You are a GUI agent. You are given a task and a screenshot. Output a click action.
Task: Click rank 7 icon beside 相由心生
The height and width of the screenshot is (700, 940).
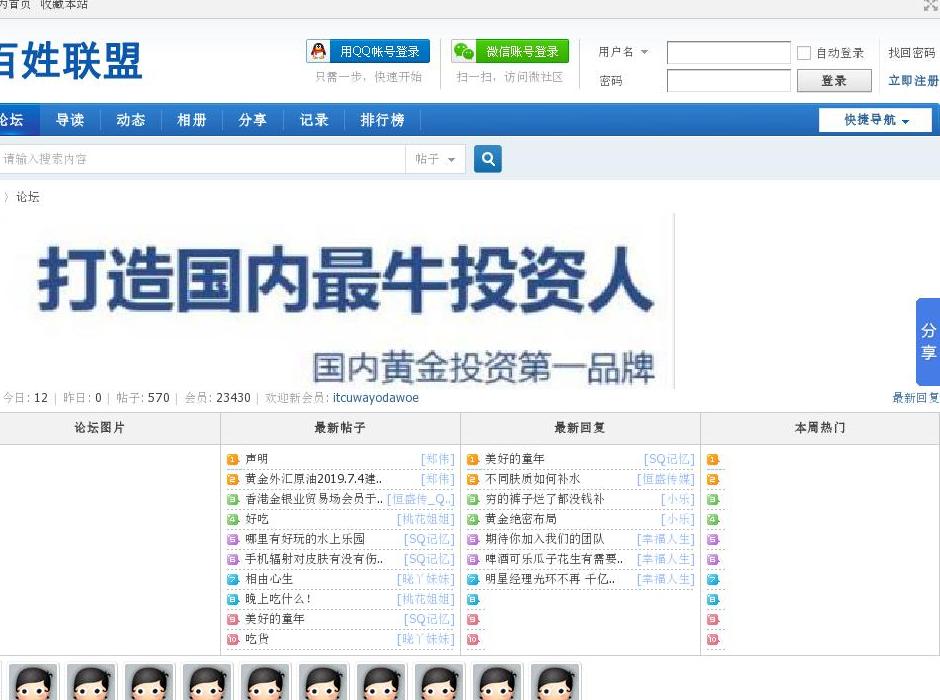coord(233,580)
